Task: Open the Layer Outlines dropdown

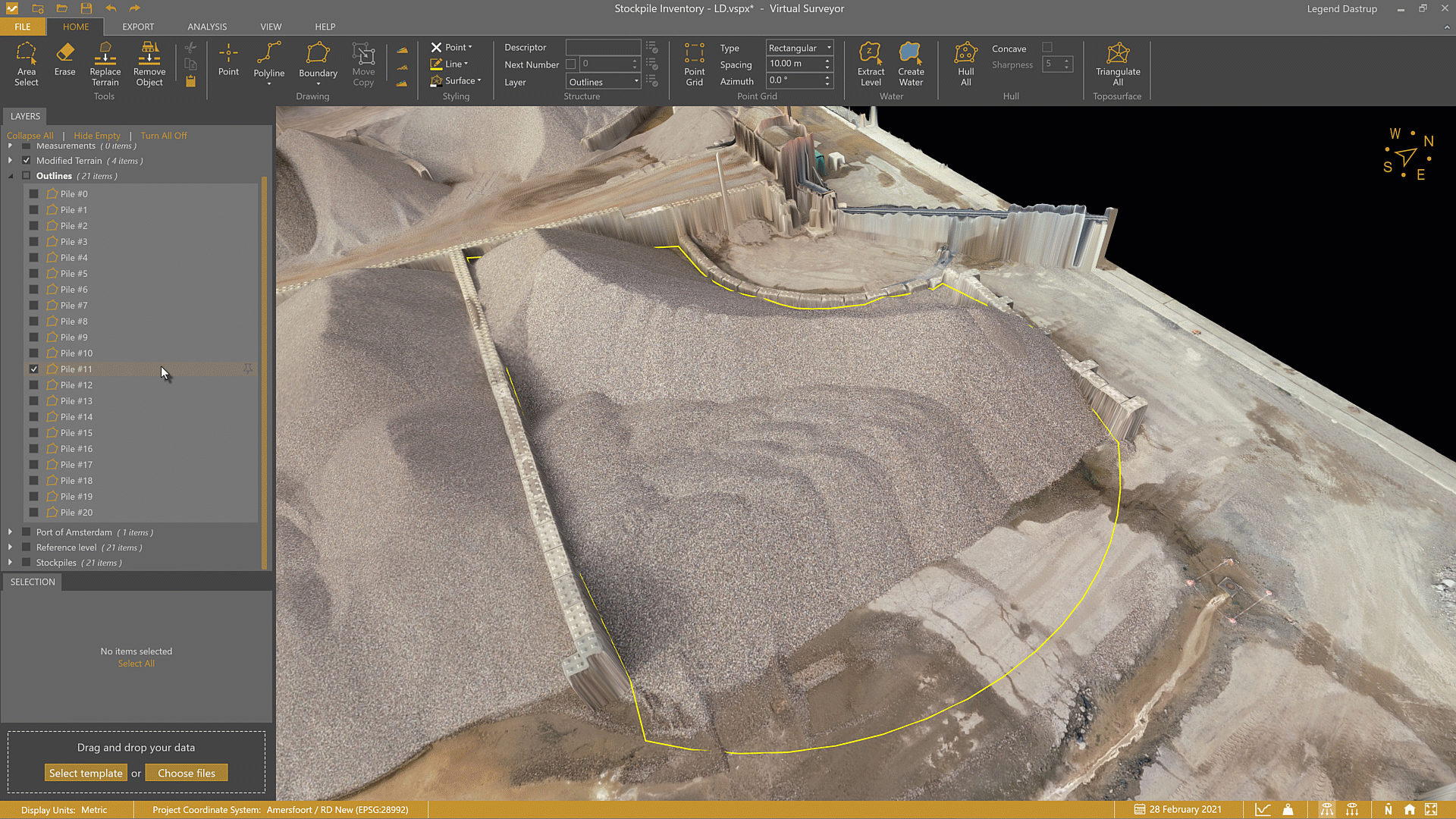Action: (x=604, y=82)
